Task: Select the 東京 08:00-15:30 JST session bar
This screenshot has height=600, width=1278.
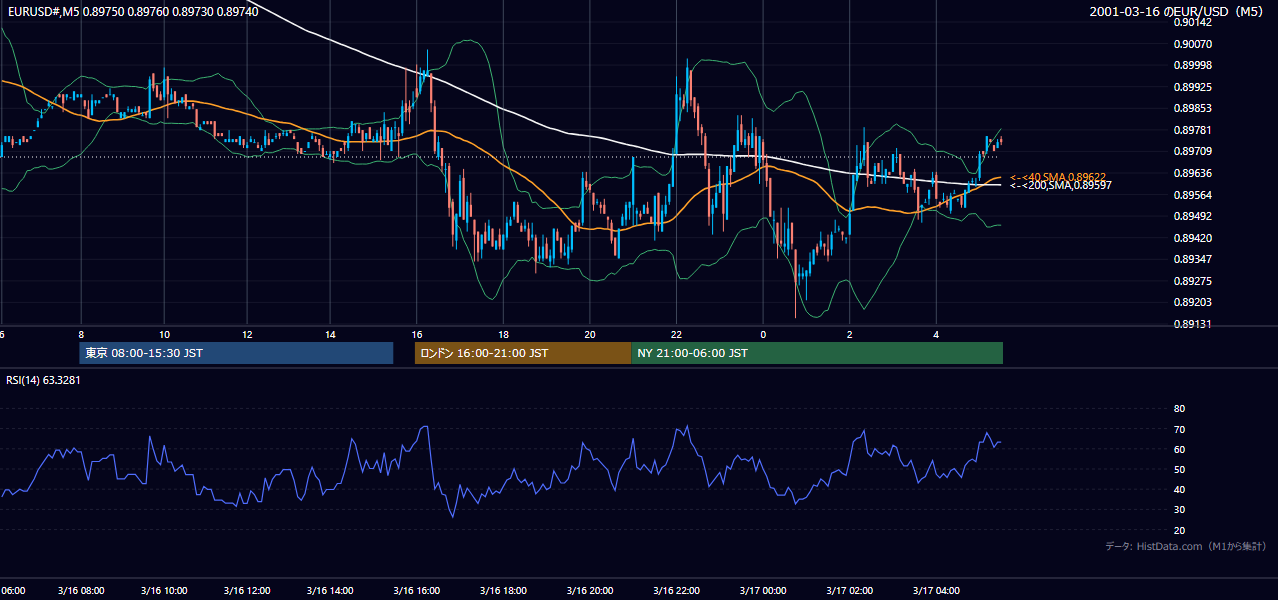Action: click(236, 353)
